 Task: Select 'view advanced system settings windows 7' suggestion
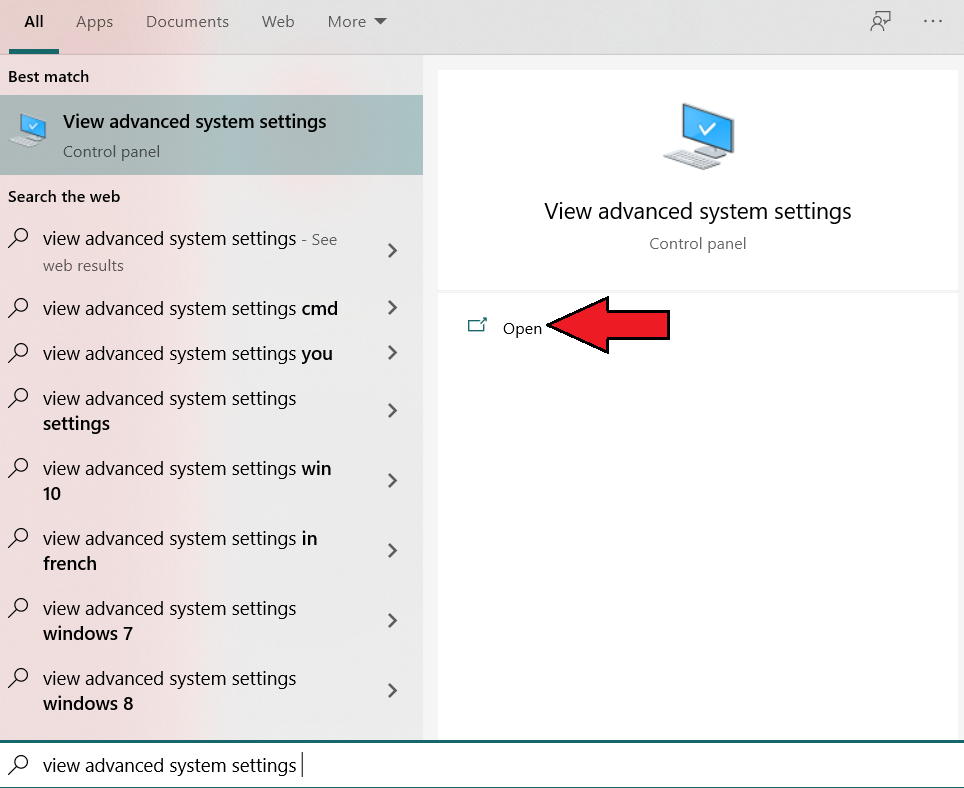[x=211, y=621]
